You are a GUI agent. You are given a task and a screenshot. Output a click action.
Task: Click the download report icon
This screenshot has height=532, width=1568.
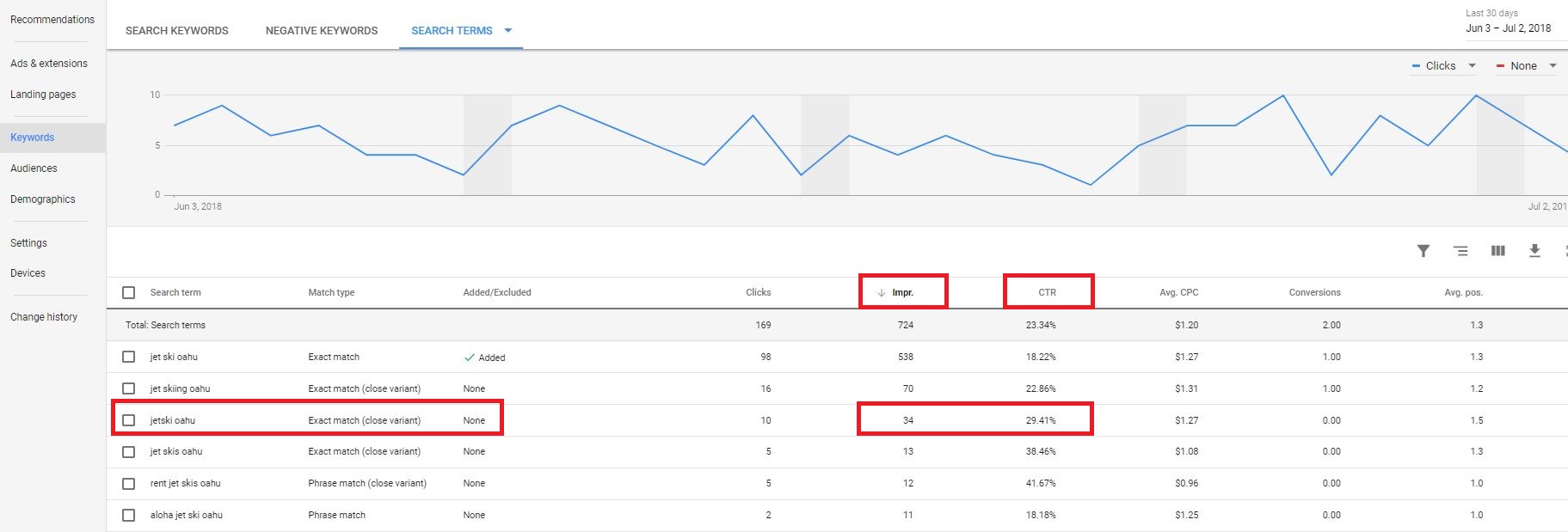pyautogui.click(x=1534, y=251)
